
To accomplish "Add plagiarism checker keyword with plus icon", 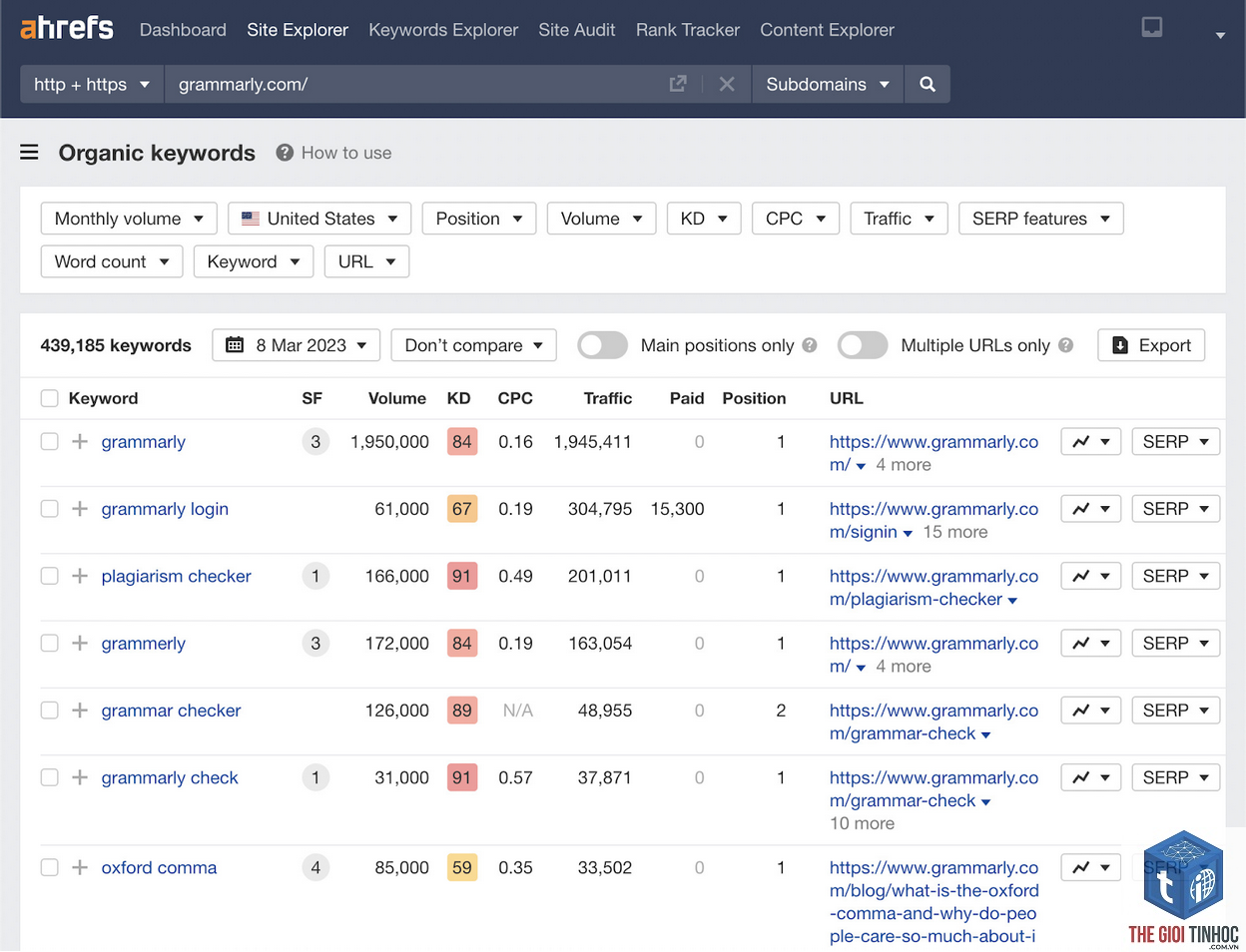I will pos(80,576).
